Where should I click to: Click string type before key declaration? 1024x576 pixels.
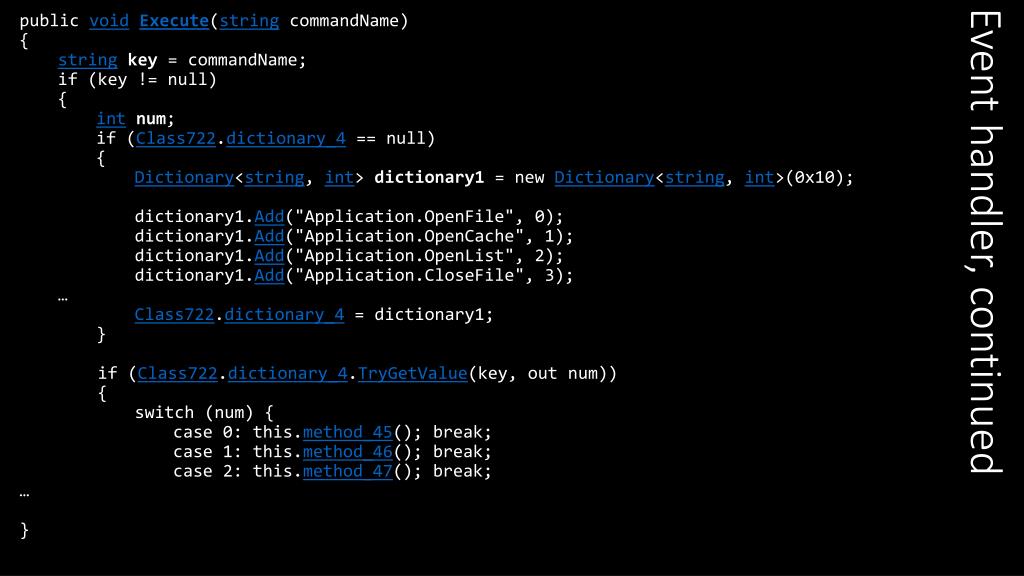pos(88,60)
